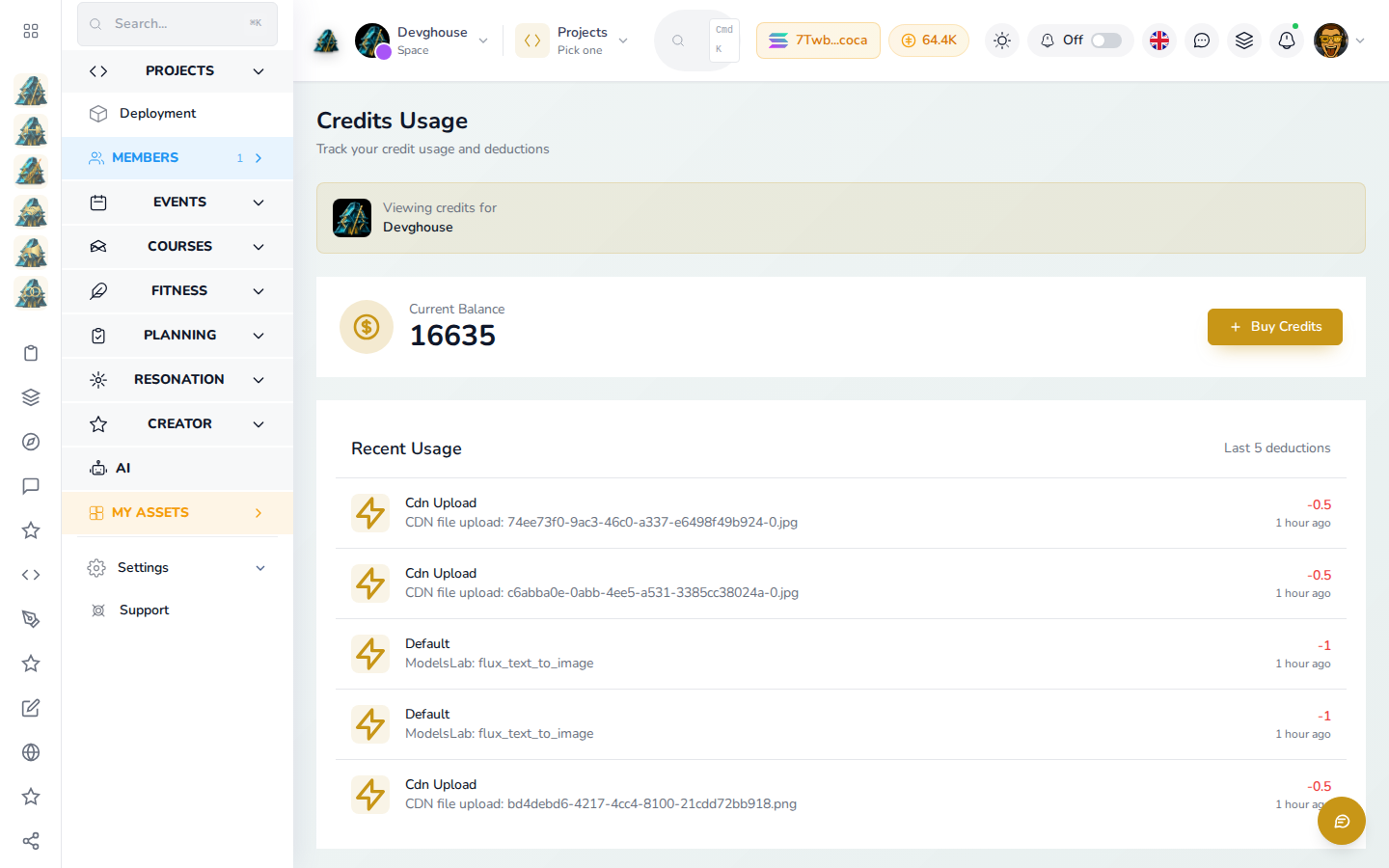This screenshot has width=1389, height=868.
Task: Click 'ModelsLab: flux_text_to_image' first entry lightning icon
Action: [x=370, y=654]
